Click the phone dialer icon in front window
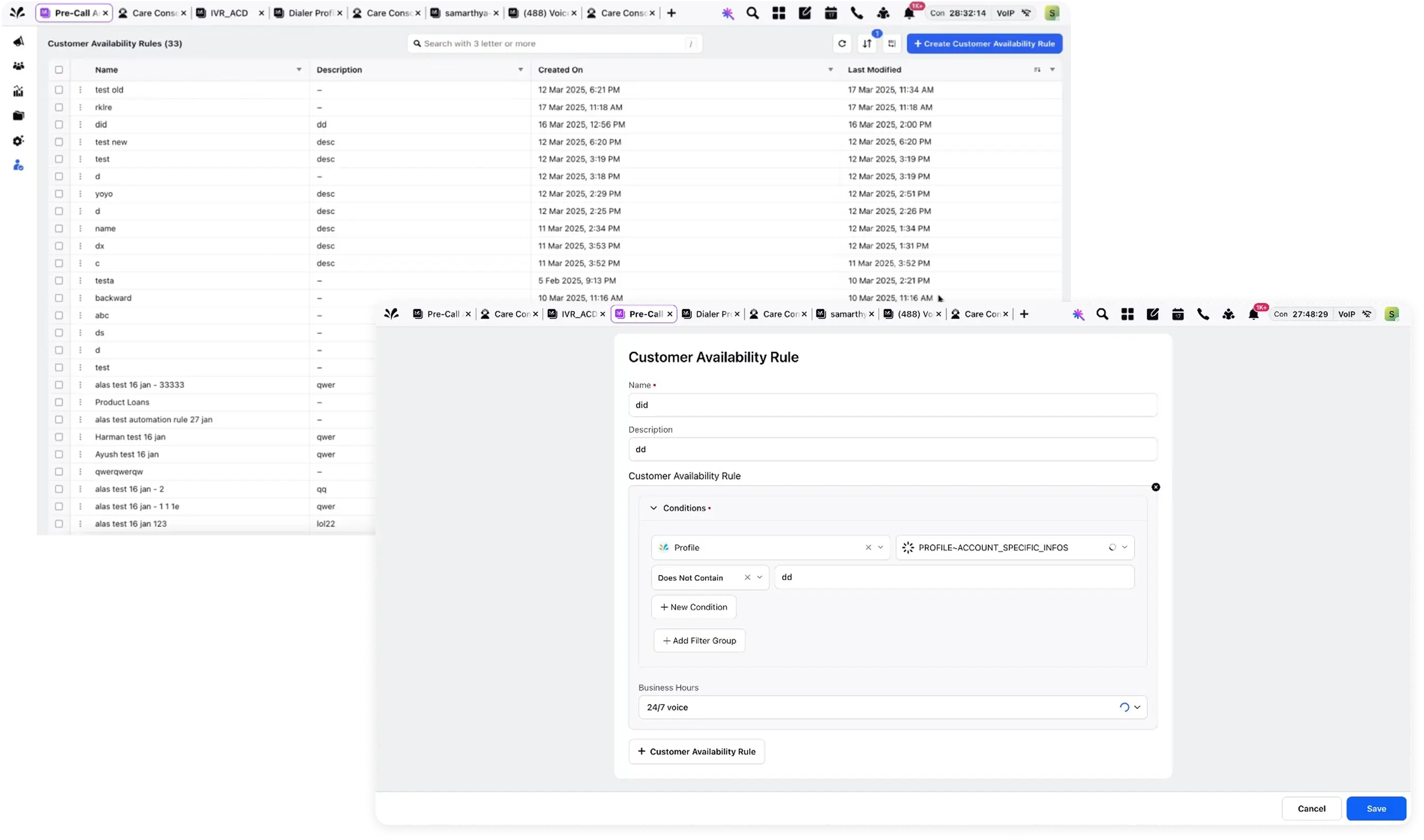 click(x=1203, y=314)
